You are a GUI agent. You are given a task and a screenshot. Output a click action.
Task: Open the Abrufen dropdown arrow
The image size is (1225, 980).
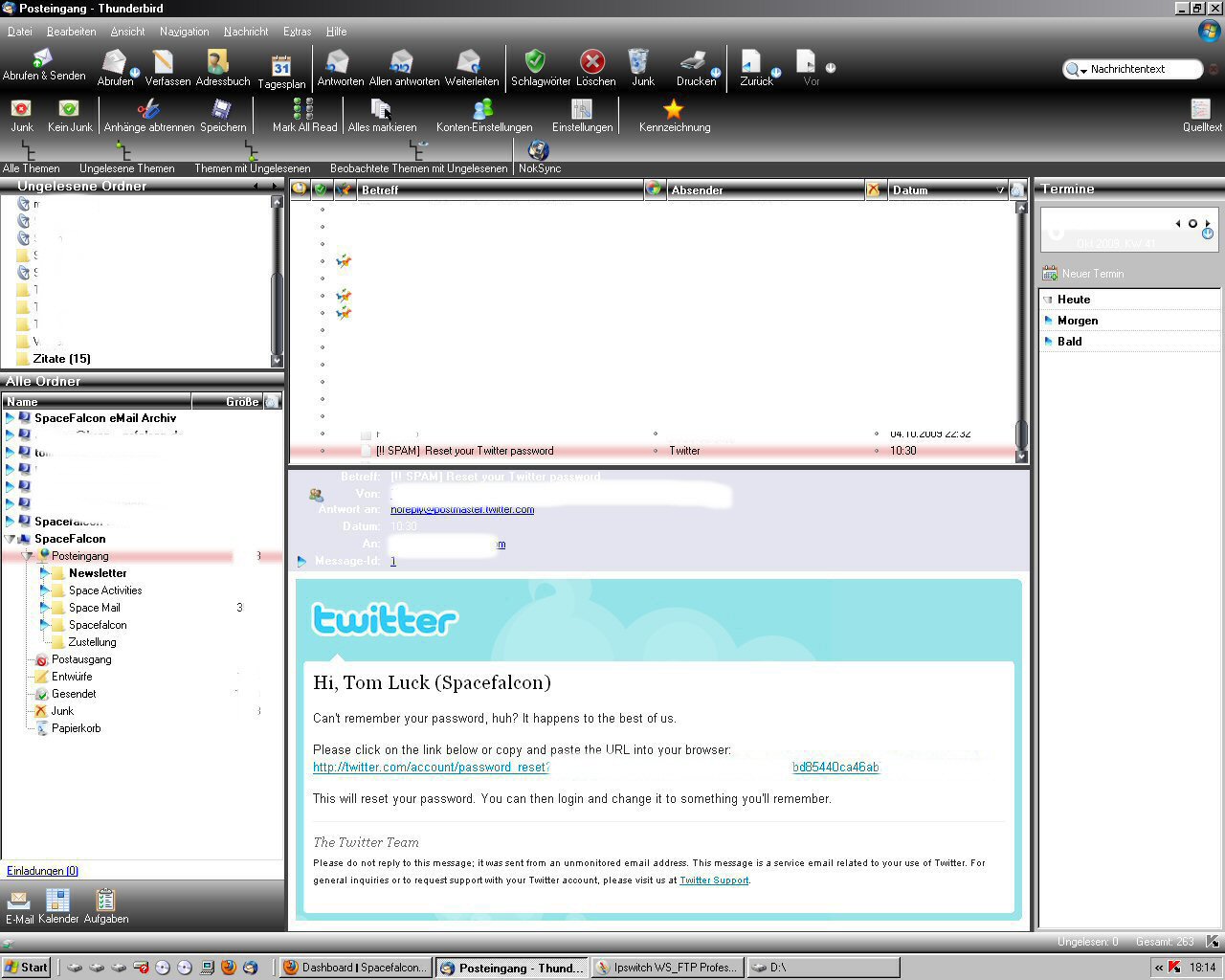[x=135, y=73]
